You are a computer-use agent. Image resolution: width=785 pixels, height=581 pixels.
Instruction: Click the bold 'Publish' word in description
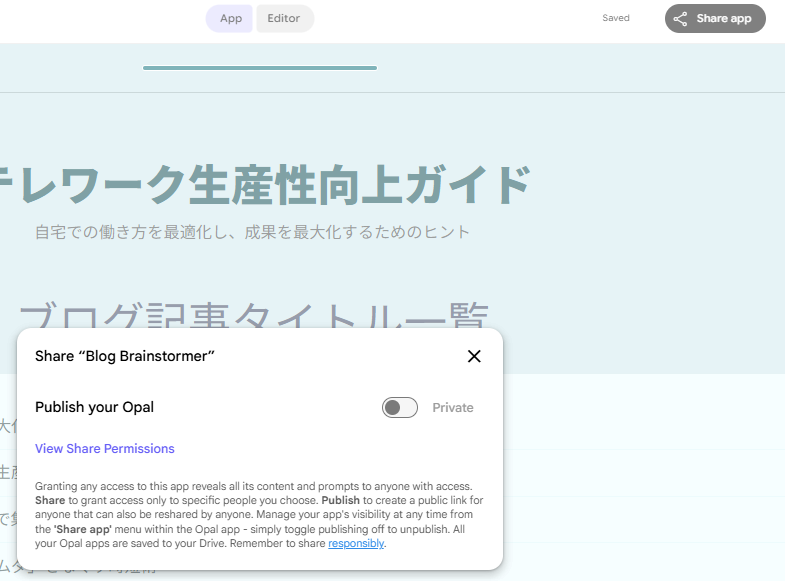click(341, 500)
